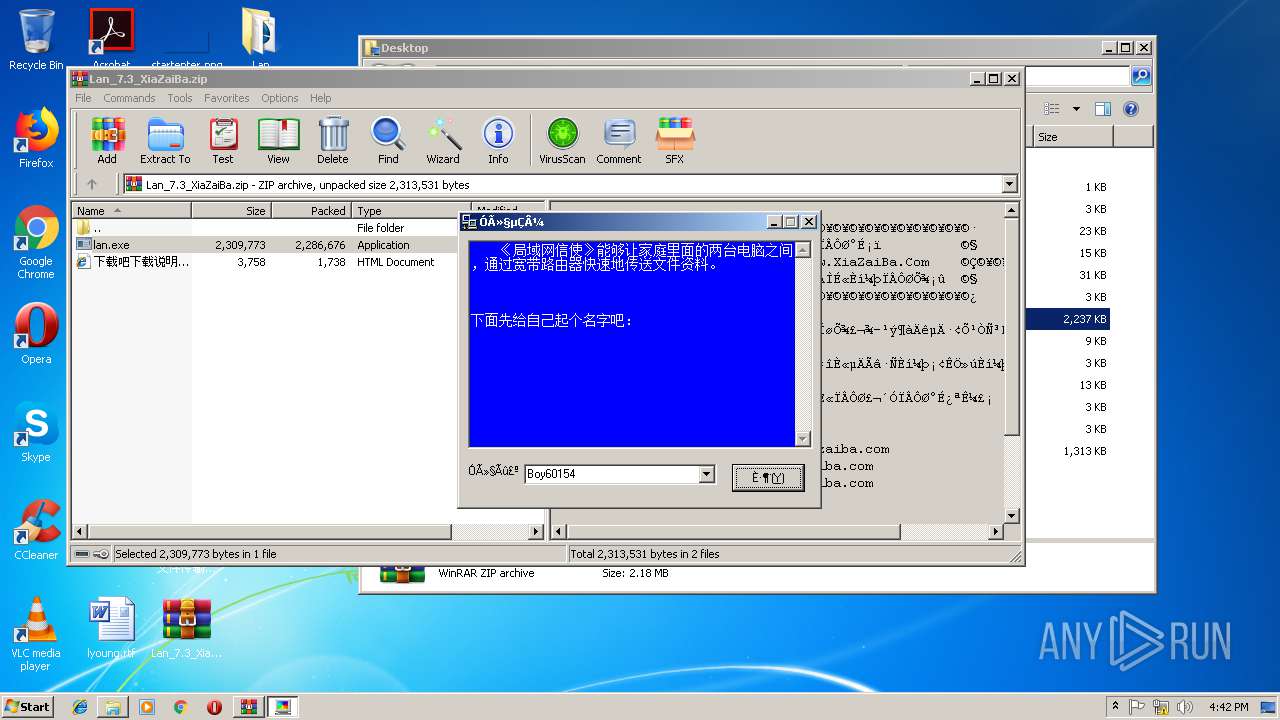Click the Delete trash icon
1280x720 pixels.
(x=333, y=140)
